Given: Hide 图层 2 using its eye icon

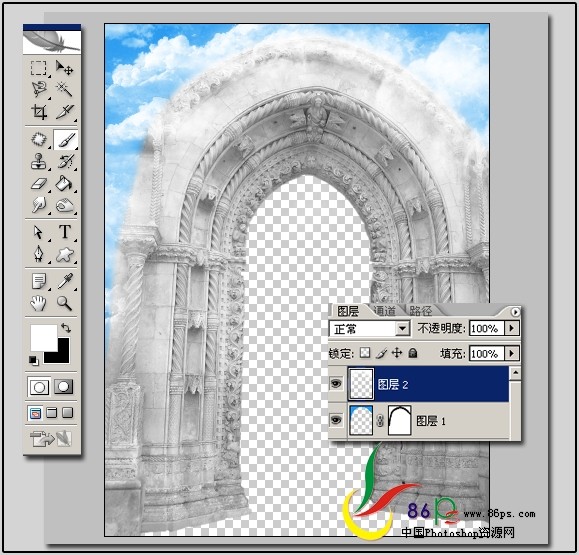Looking at the screenshot, I should coord(336,384).
